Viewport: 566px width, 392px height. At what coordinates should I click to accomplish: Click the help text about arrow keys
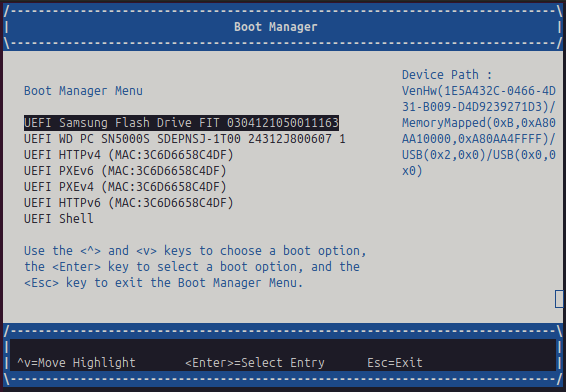(195, 251)
